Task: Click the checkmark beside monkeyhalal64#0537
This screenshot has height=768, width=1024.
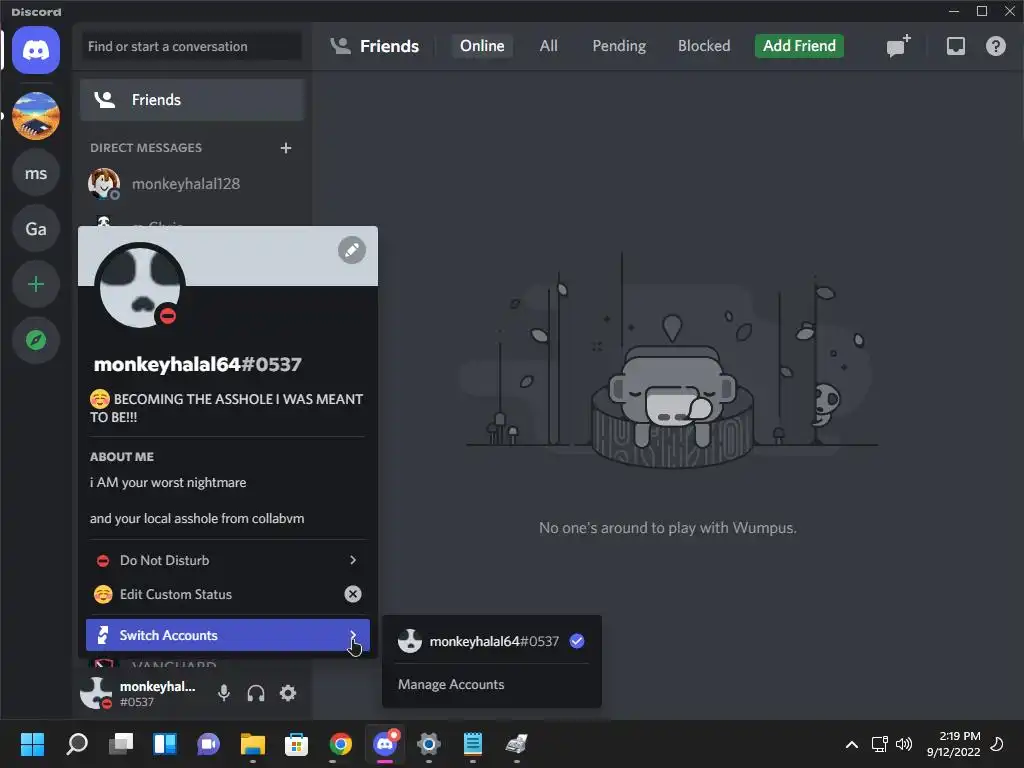Action: [577, 641]
